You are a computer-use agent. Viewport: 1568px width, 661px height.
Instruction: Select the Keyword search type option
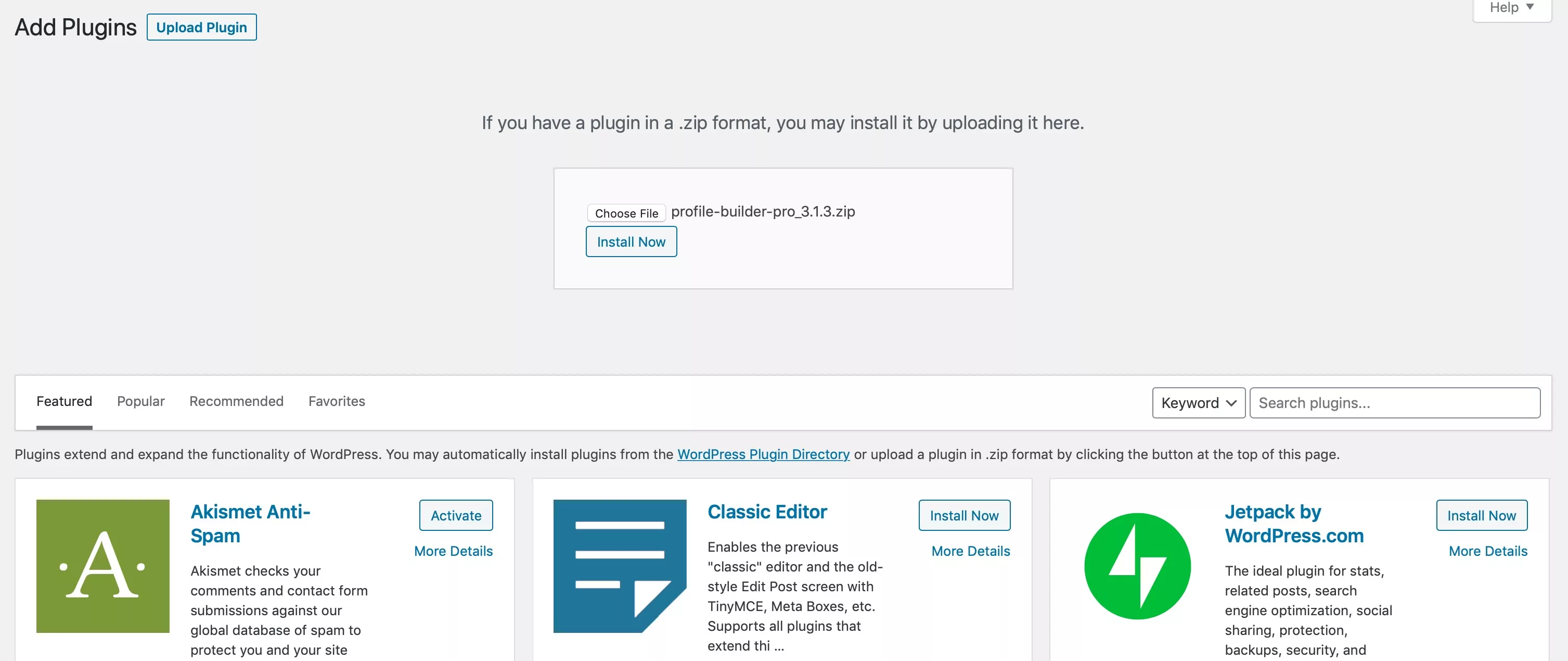[1198, 403]
